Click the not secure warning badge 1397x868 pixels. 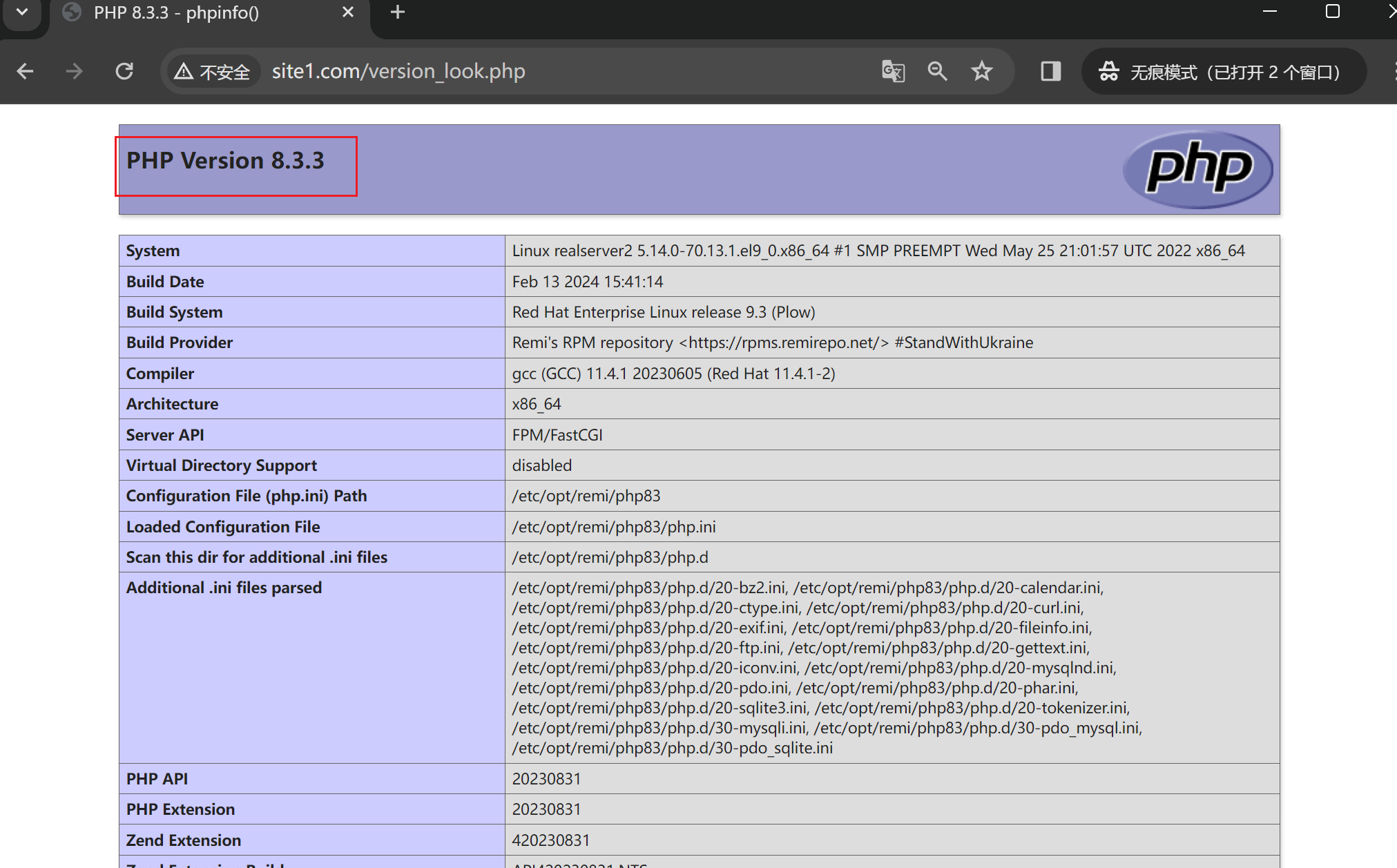[x=213, y=71]
